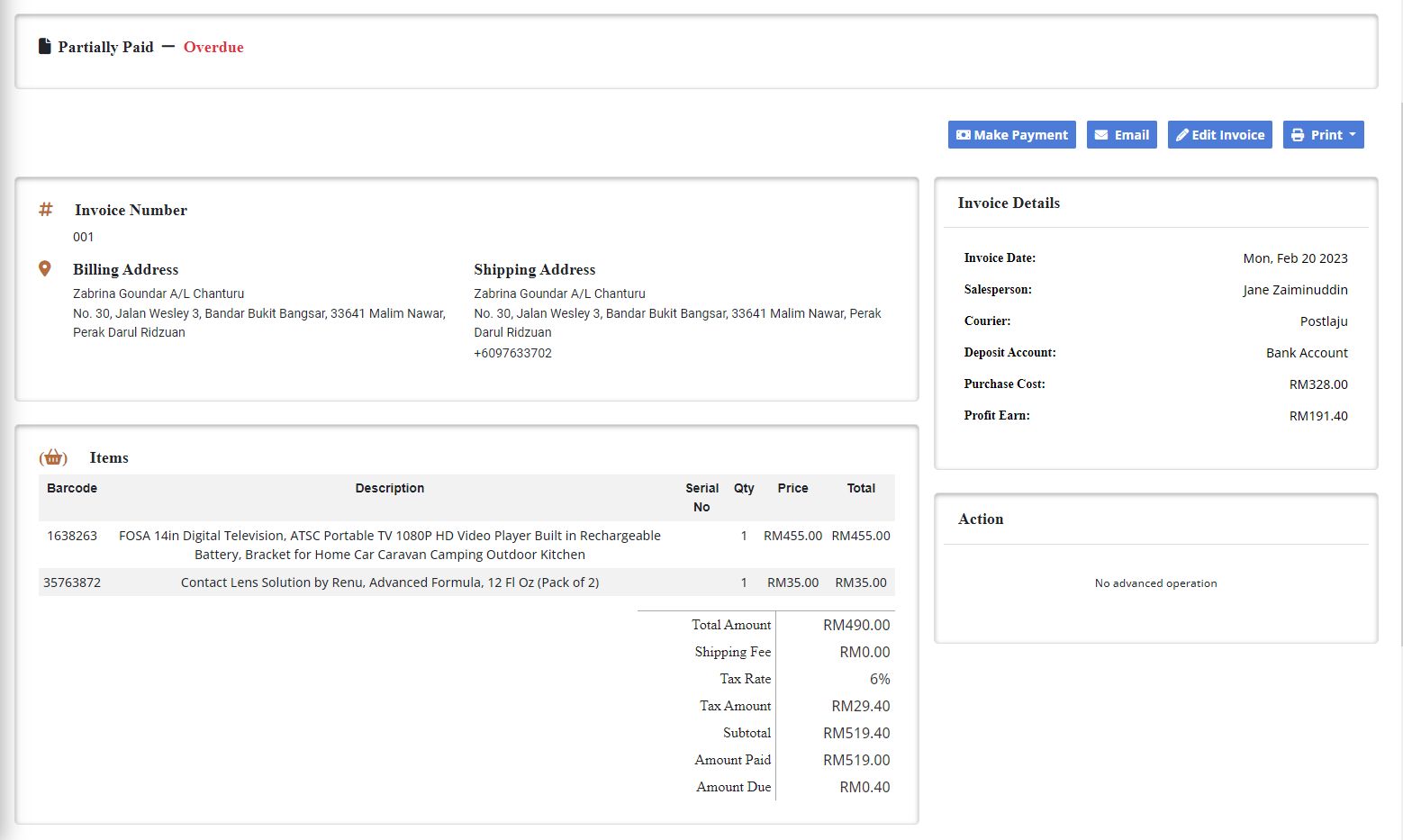Viewport: 1403px width, 840px height.
Task: Click the Billing Address heading
Action: click(x=125, y=269)
